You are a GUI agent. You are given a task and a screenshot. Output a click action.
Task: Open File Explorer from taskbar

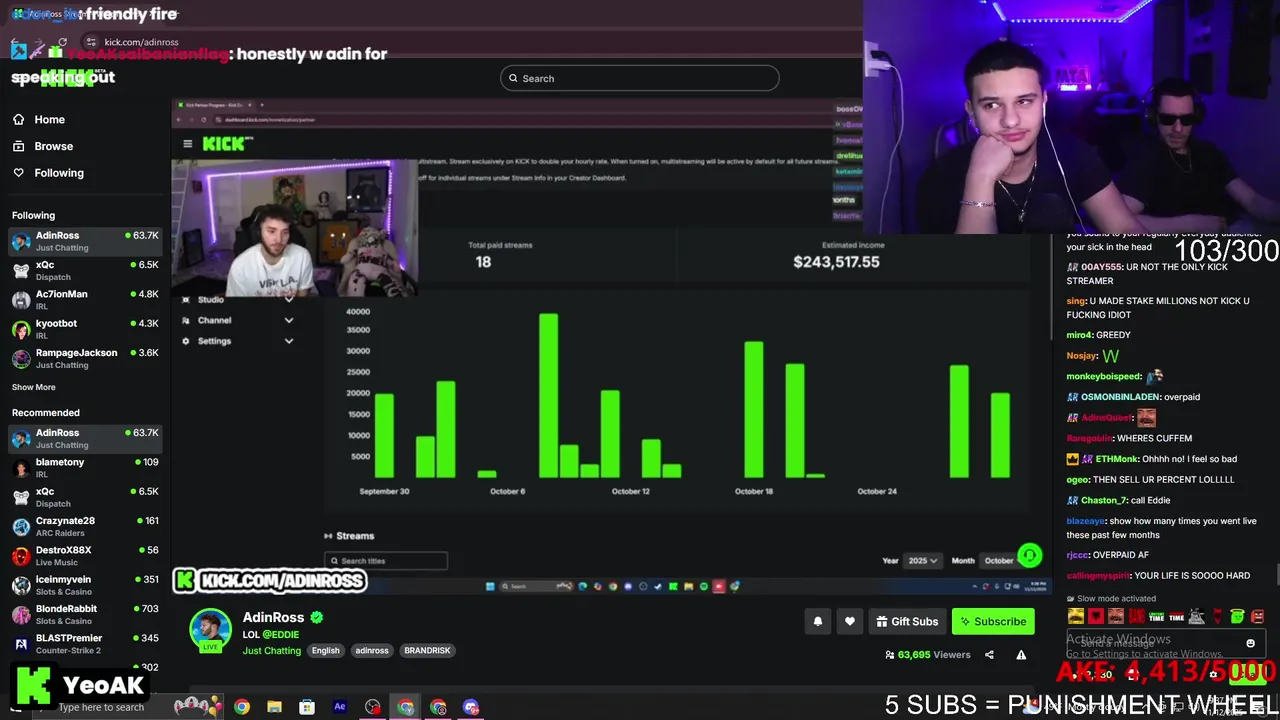pyautogui.click(x=274, y=707)
